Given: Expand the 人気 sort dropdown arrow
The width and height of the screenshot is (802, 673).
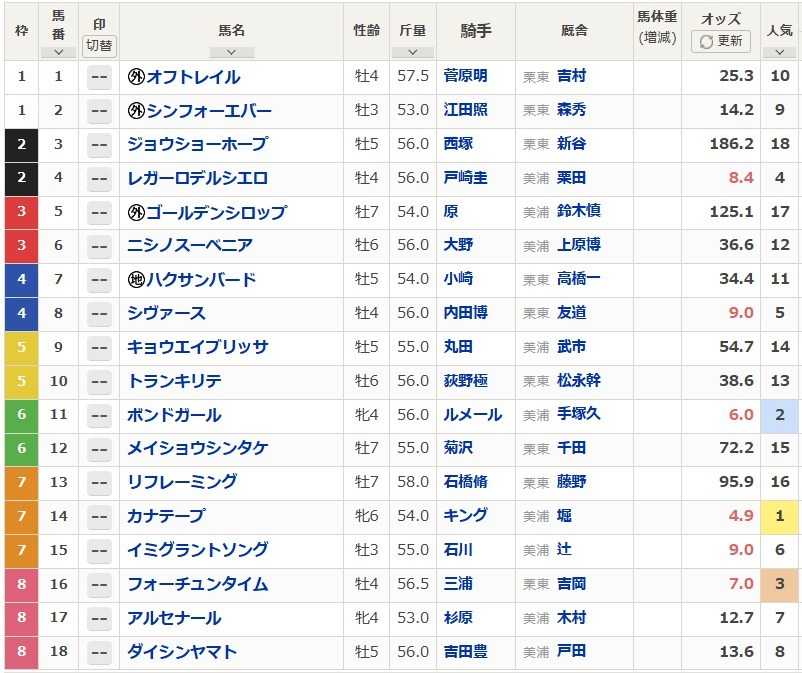Looking at the screenshot, I should pyautogui.click(x=779, y=52).
